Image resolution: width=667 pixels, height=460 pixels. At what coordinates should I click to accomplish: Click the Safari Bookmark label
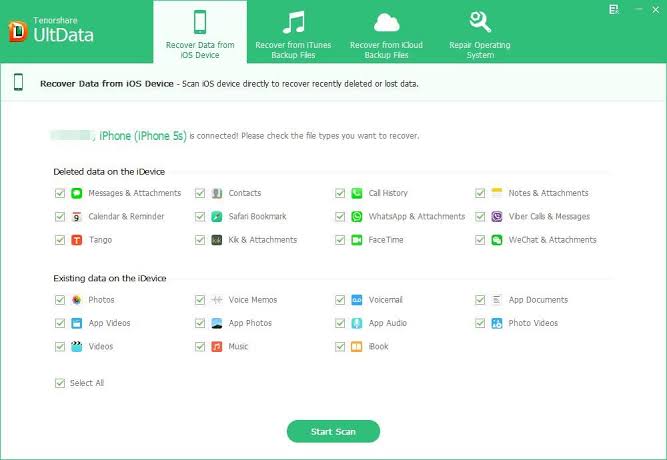(257, 217)
